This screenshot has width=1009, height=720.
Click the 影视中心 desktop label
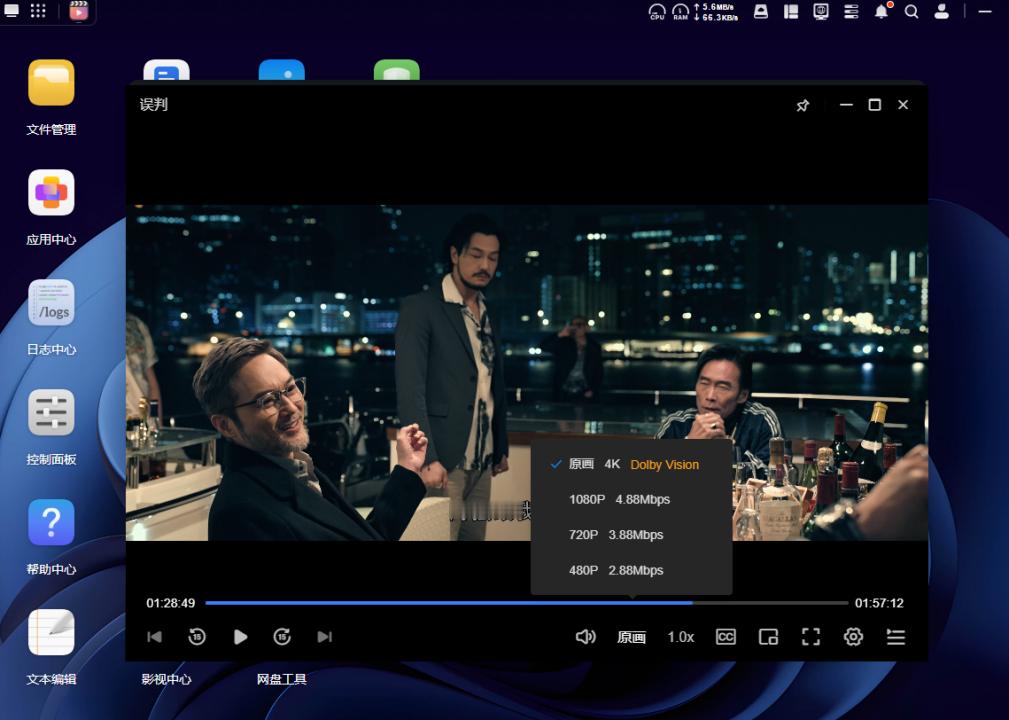pos(166,679)
